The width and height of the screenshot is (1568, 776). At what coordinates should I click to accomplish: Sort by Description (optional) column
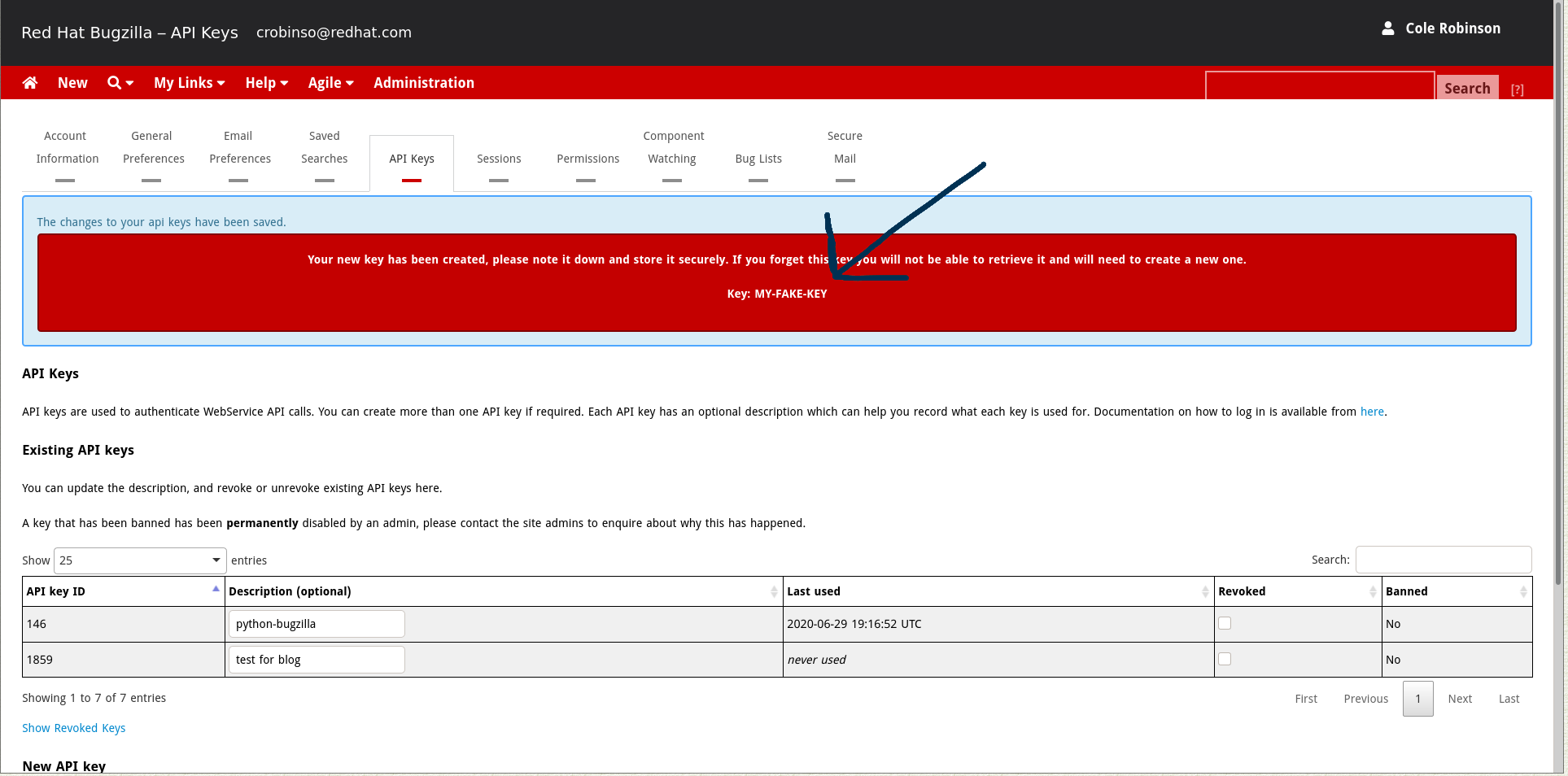[504, 591]
